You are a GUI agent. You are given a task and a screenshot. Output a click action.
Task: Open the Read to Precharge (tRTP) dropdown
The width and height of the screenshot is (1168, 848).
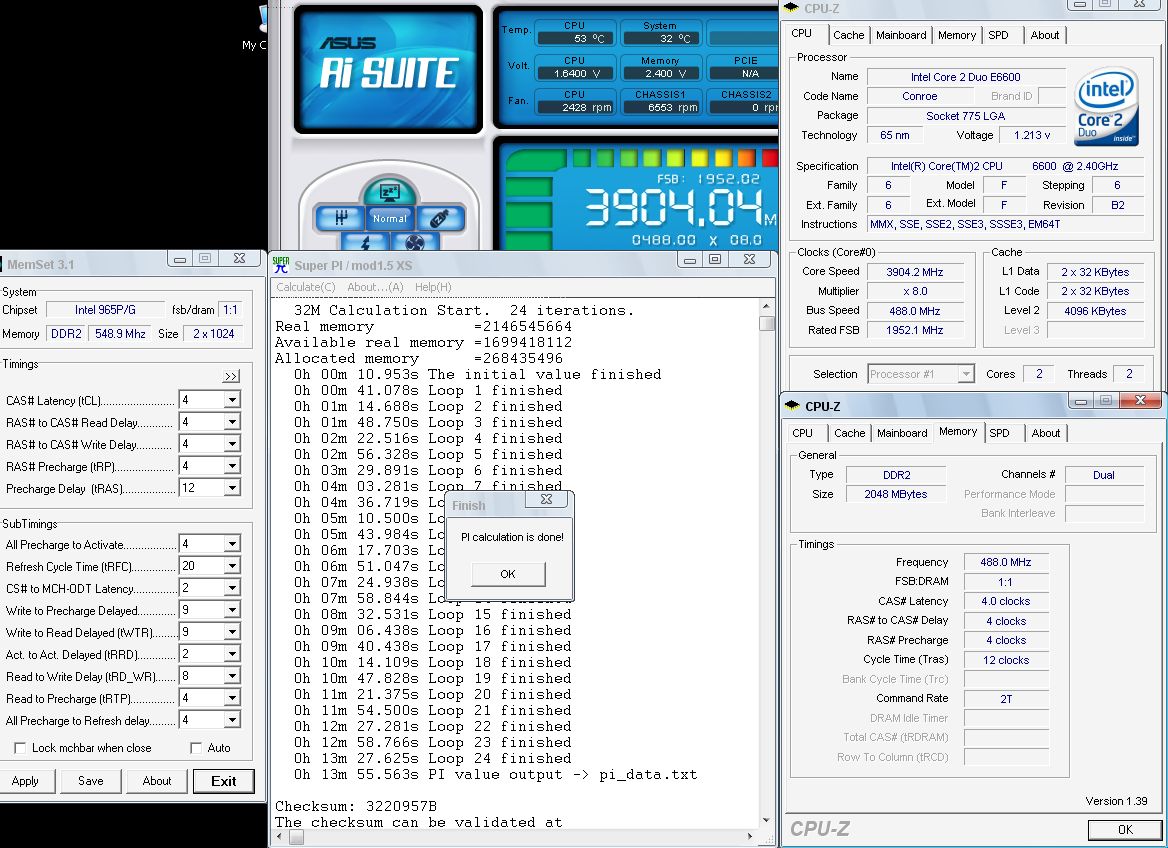click(x=232, y=698)
